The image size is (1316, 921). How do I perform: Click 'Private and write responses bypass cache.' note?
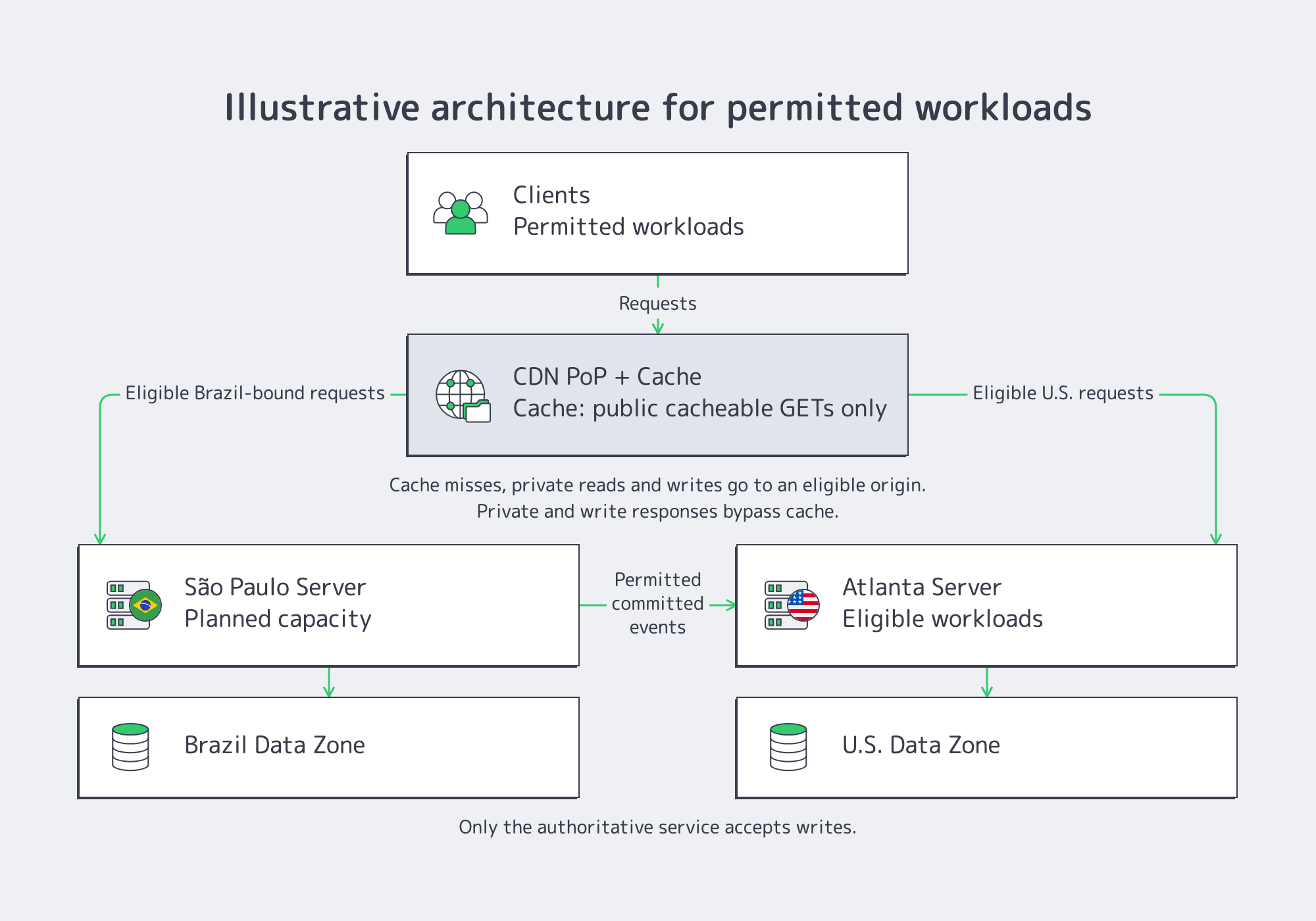click(657, 512)
